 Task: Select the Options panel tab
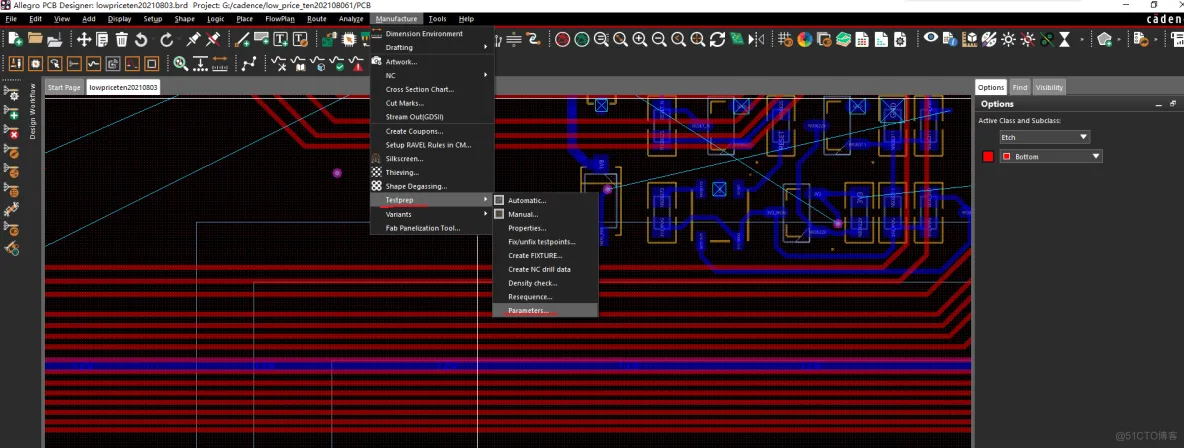pyautogui.click(x=991, y=88)
